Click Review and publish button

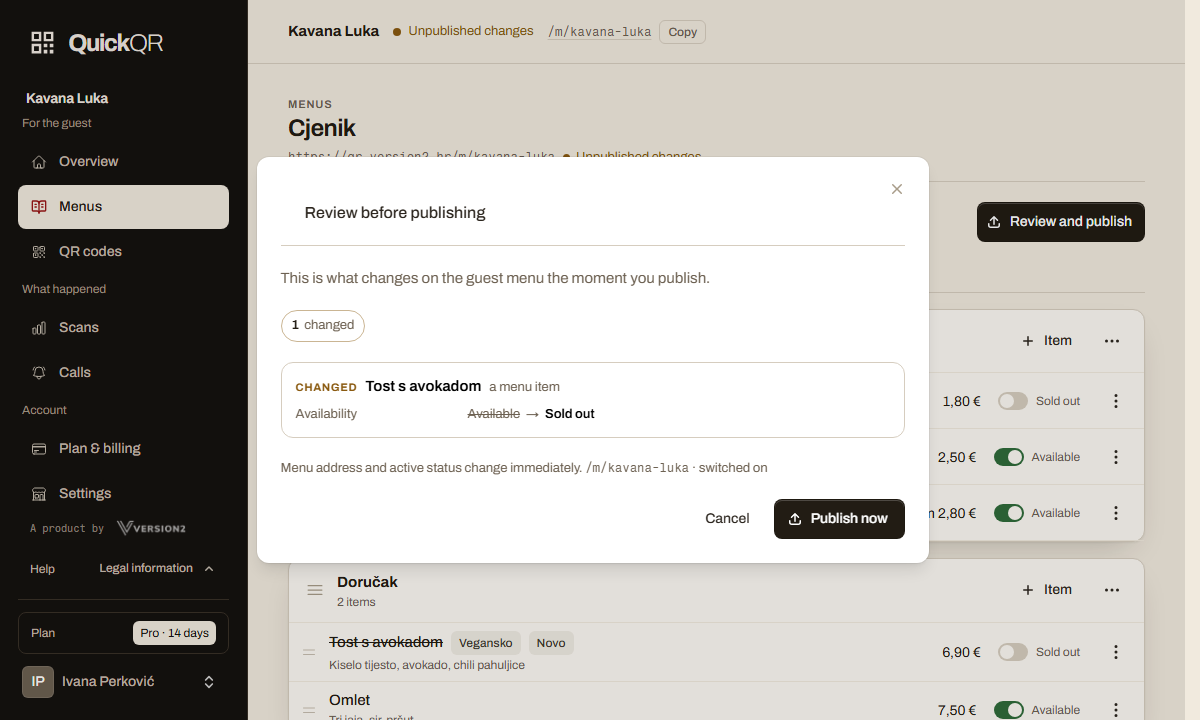click(1061, 222)
